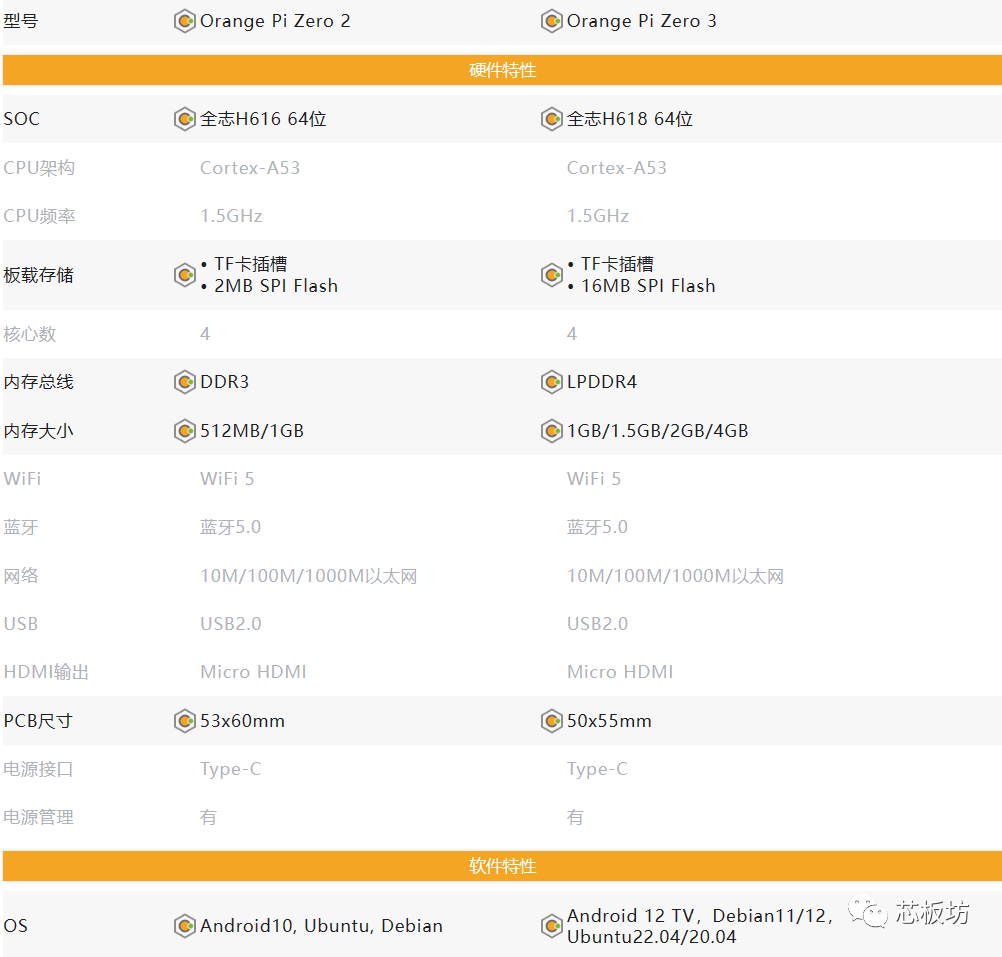Select the 512MB/1GB value
Image resolution: width=1002 pixels, height=957 pixels.
click(252, 431)
